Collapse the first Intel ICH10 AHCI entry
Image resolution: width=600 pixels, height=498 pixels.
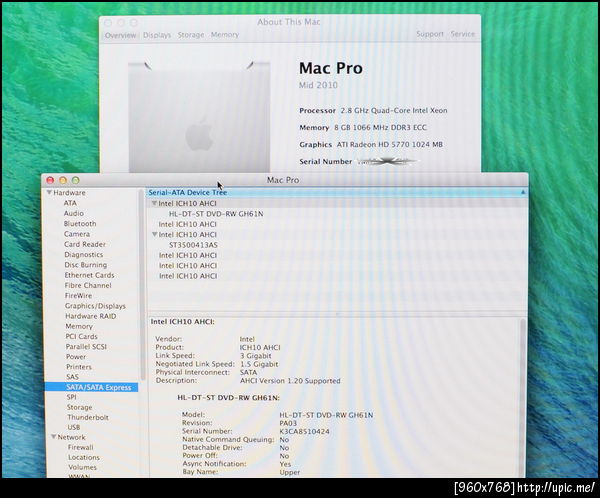[x=154, y=203]
